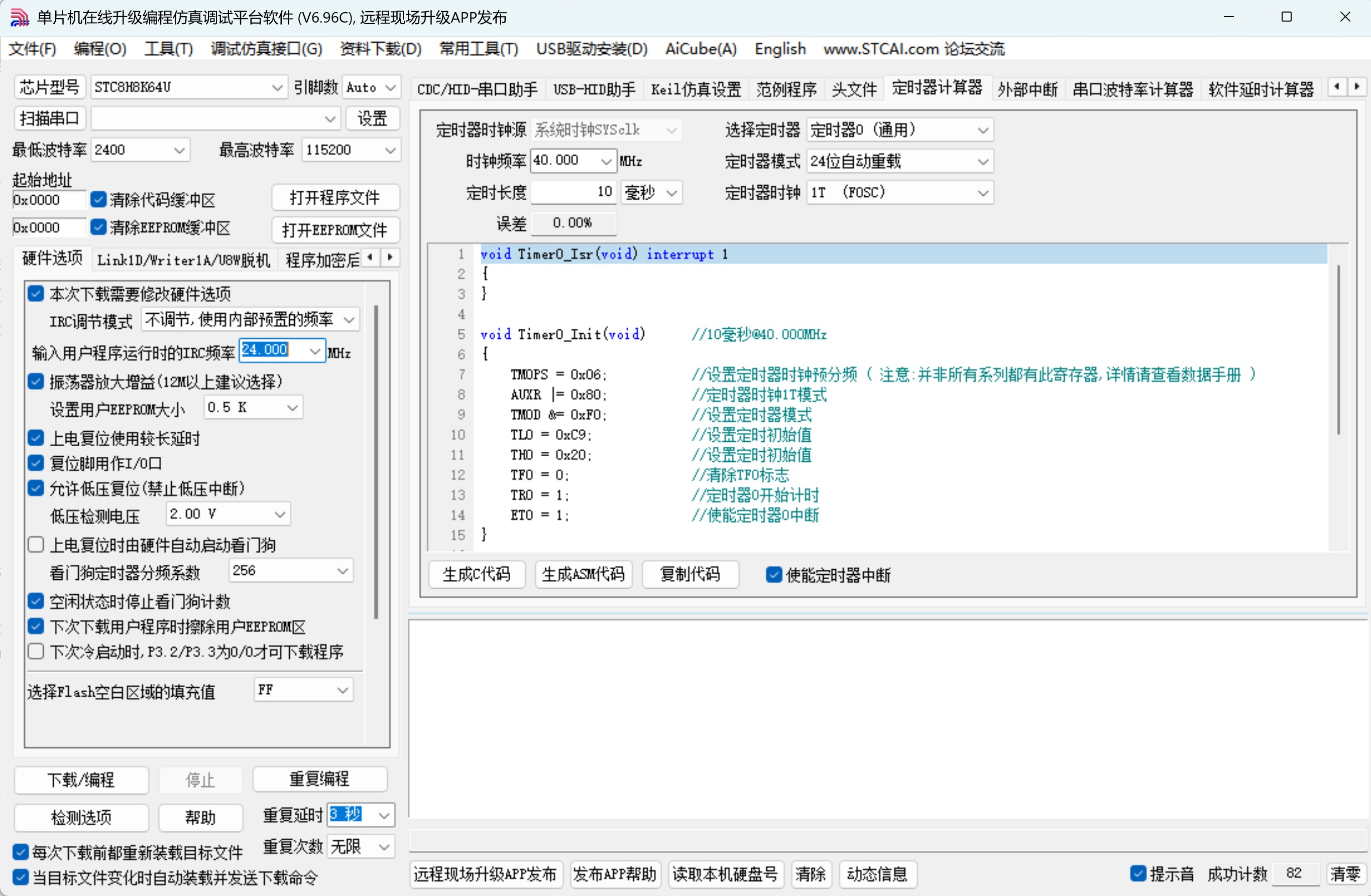Click the left arrow beside 程序加密后 tab
Screen dimensions: 1371x896
371,259
